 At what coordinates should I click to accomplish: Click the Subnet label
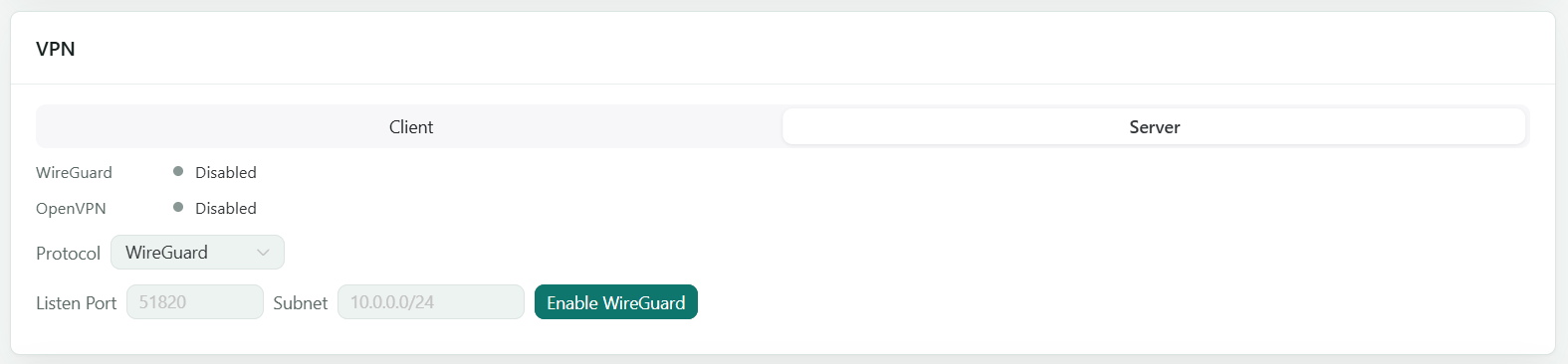point(301,303)
